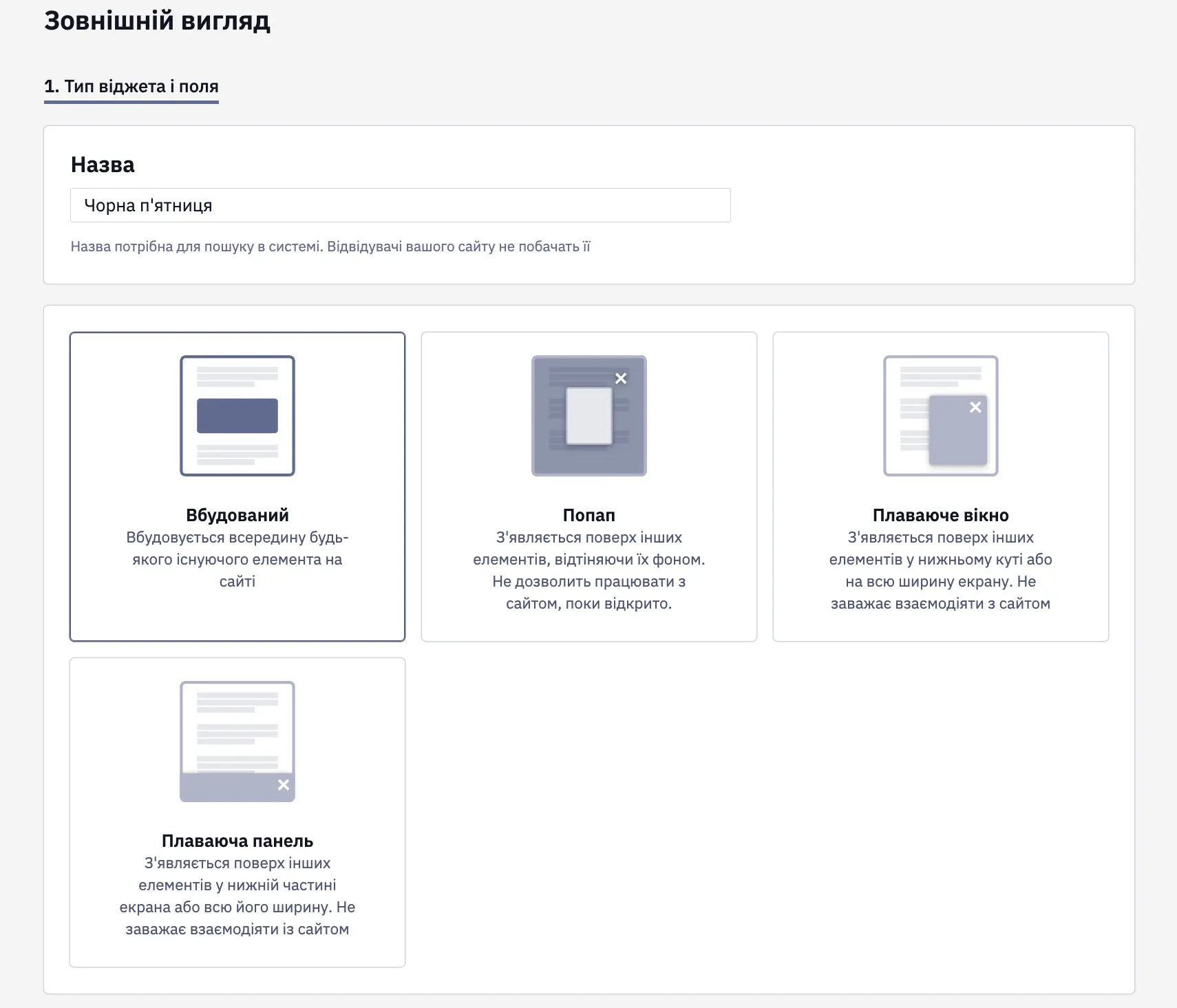The width and height of the screenshot is (1177, 1008).
Task: Click the hint text 'Назва потрібна для пошуку в системі'
Action: point(196,246)
